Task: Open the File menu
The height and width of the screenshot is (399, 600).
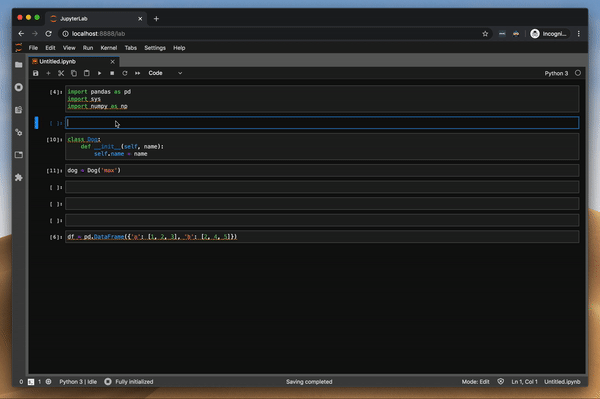Action: pos(33,48)
